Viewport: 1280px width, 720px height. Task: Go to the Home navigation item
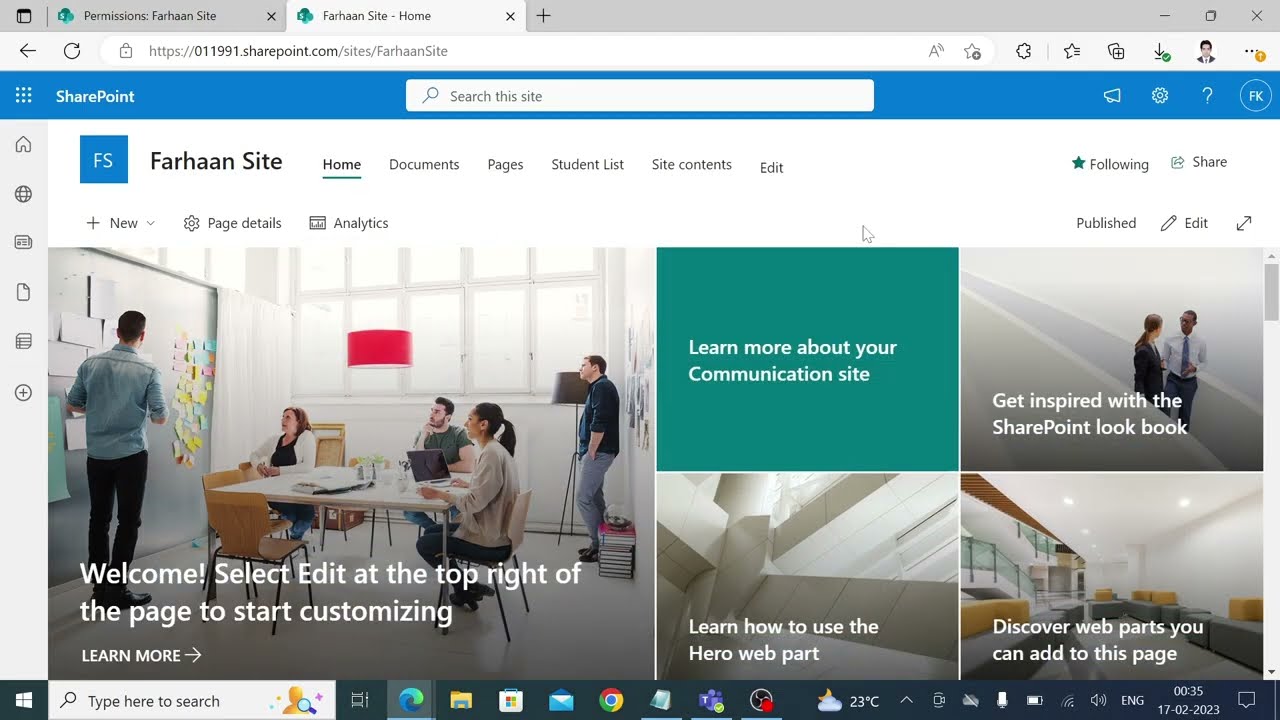click(x=342, y=165)
